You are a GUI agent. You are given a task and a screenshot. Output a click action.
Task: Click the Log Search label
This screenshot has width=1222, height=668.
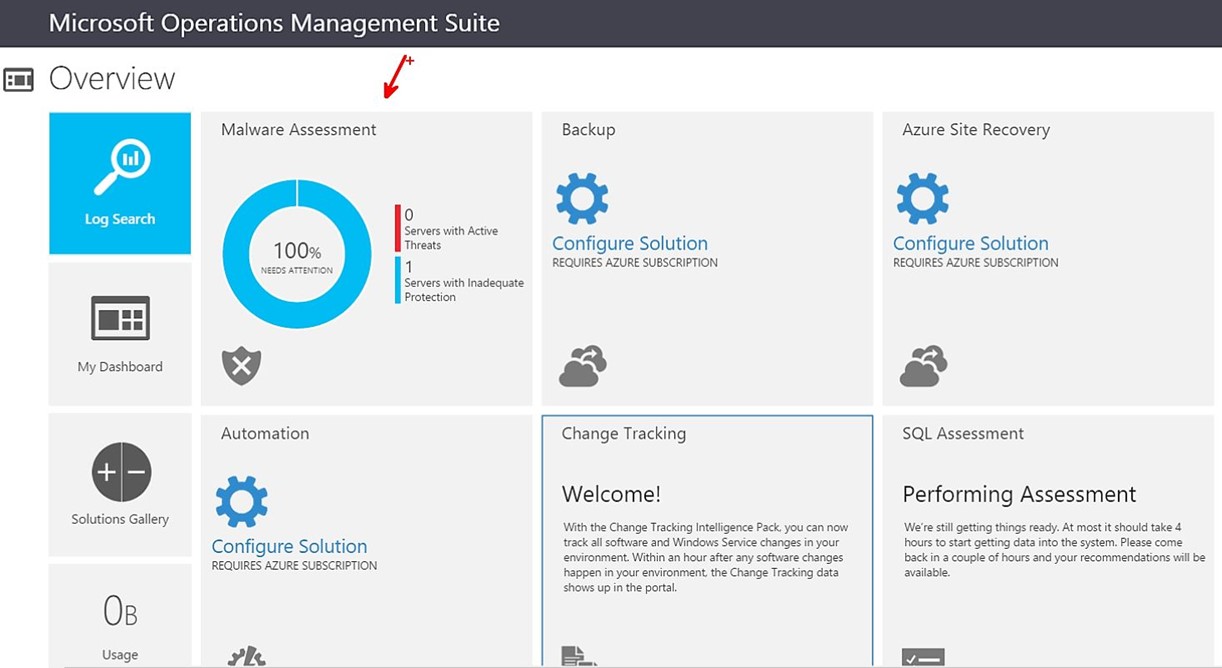[x=120, y=219]
